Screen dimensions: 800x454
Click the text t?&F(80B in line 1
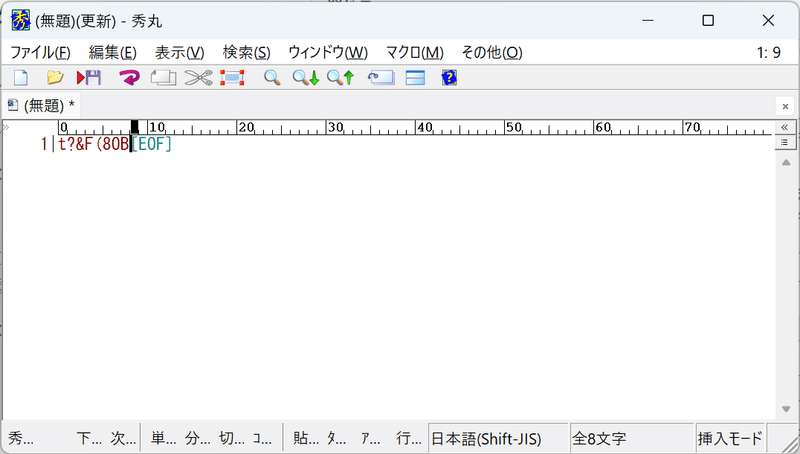94,144
